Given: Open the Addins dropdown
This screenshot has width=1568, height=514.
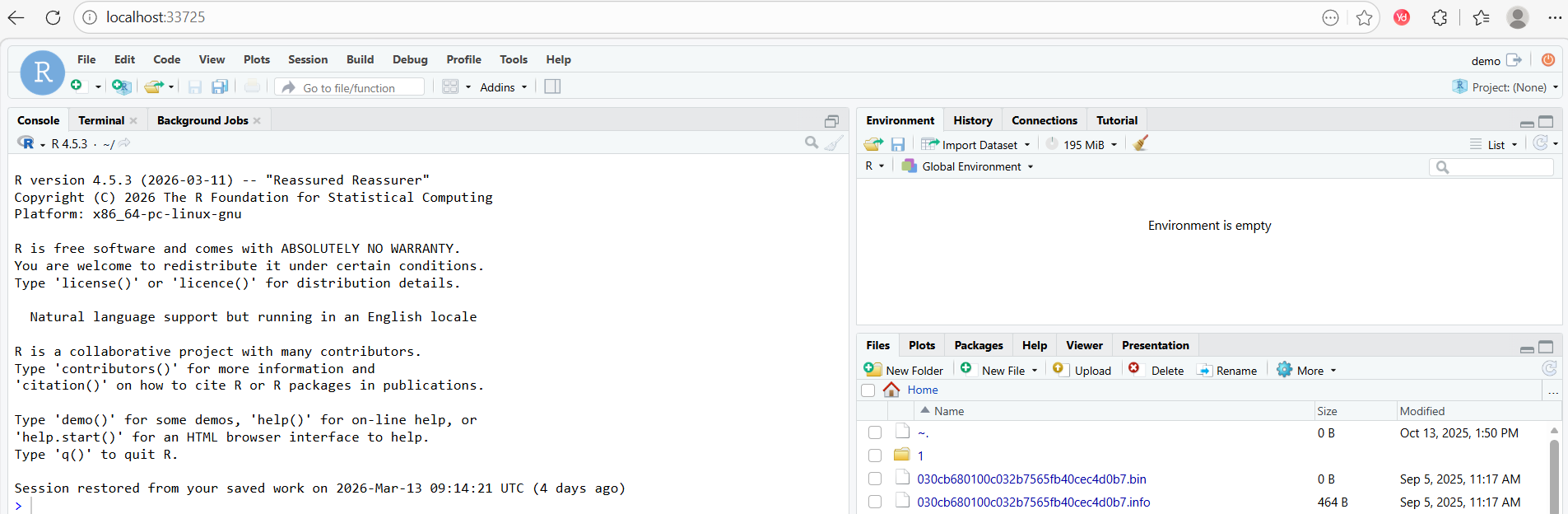Looking at the screenshot, I should [x=504, y=87].
